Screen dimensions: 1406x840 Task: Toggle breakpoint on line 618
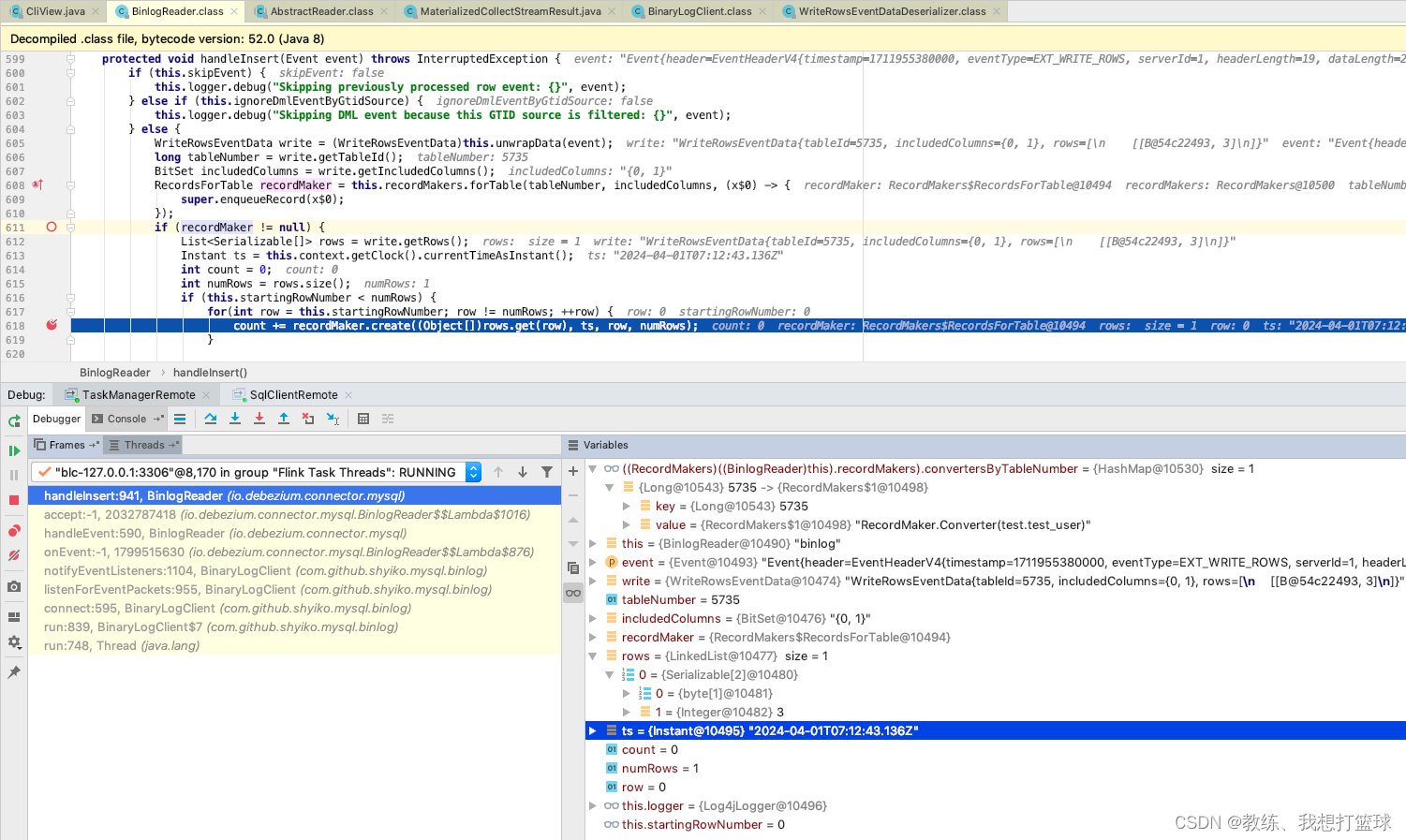tap(52, 325)
